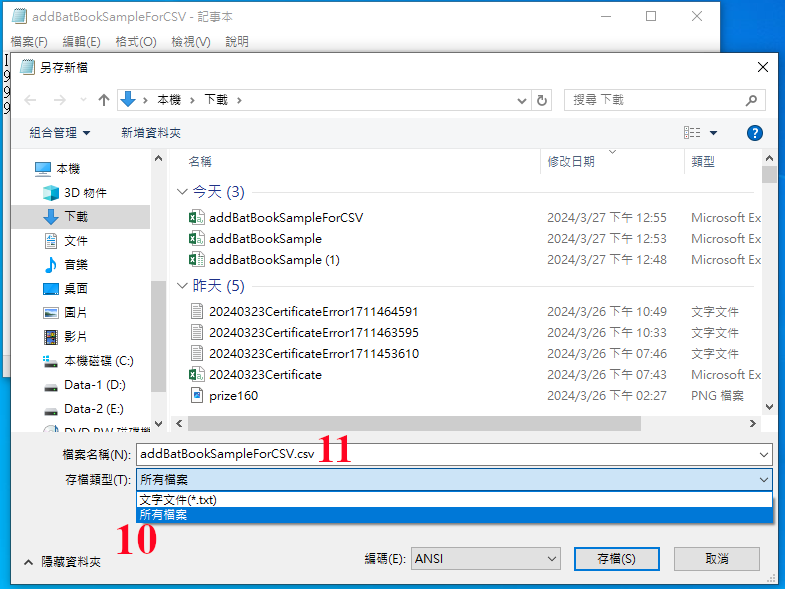Open 存檔類型 combo box
785x589 pixels.
(454, 480)
